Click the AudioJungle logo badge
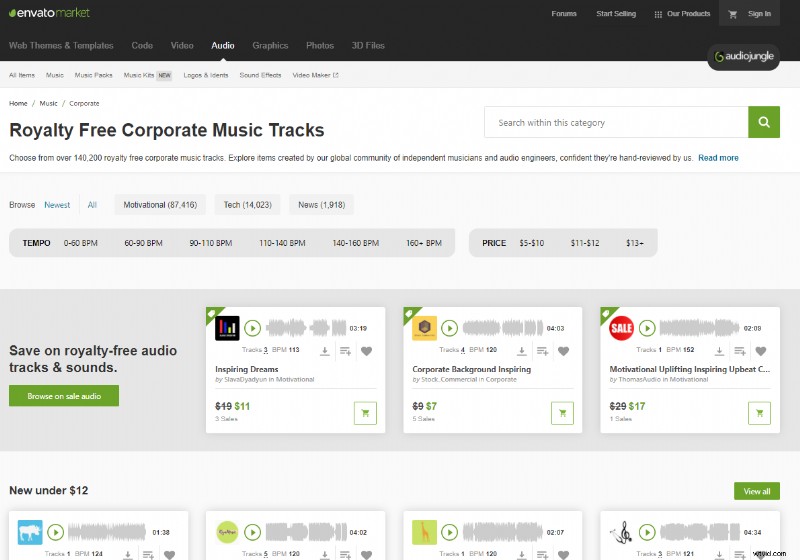The width and height of the screenshot is (800, 560). click(x=743, y=57)
